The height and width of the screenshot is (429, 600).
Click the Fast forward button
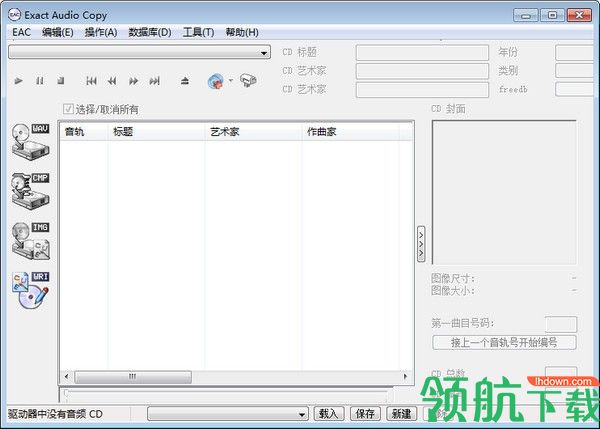(133, 81)
